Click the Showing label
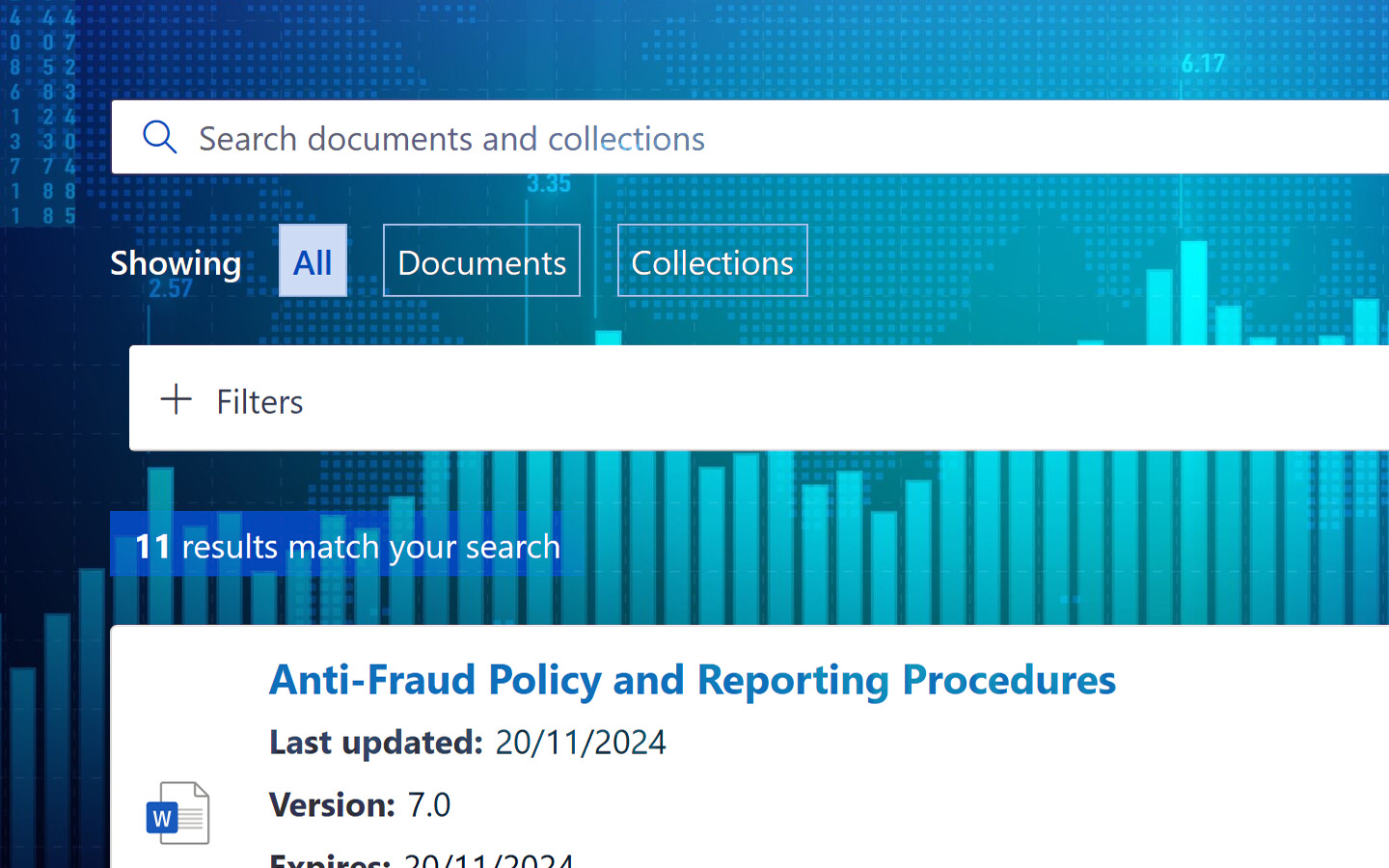The image size is (1389, 868). click(x=176, y=263)
